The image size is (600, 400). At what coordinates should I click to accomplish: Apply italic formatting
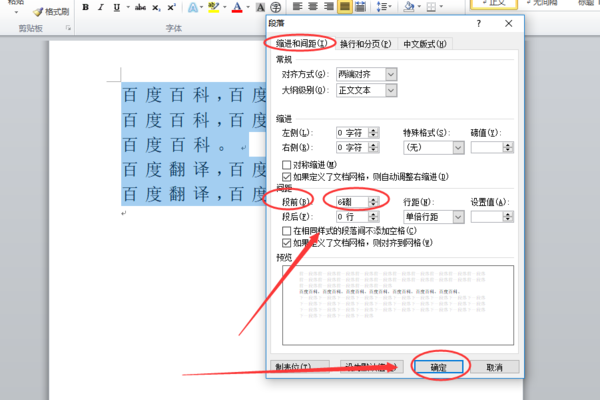tap(101, 7)
